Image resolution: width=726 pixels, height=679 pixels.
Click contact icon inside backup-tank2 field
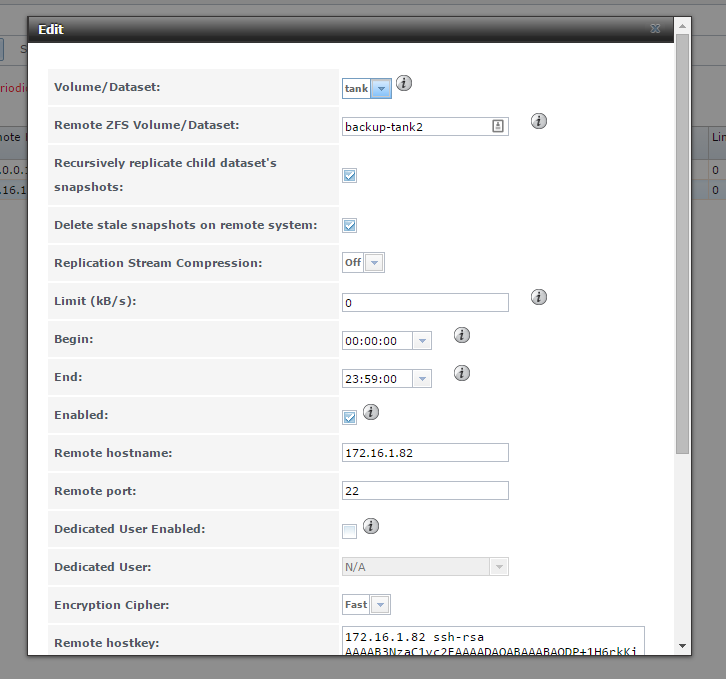pos(498,126)
